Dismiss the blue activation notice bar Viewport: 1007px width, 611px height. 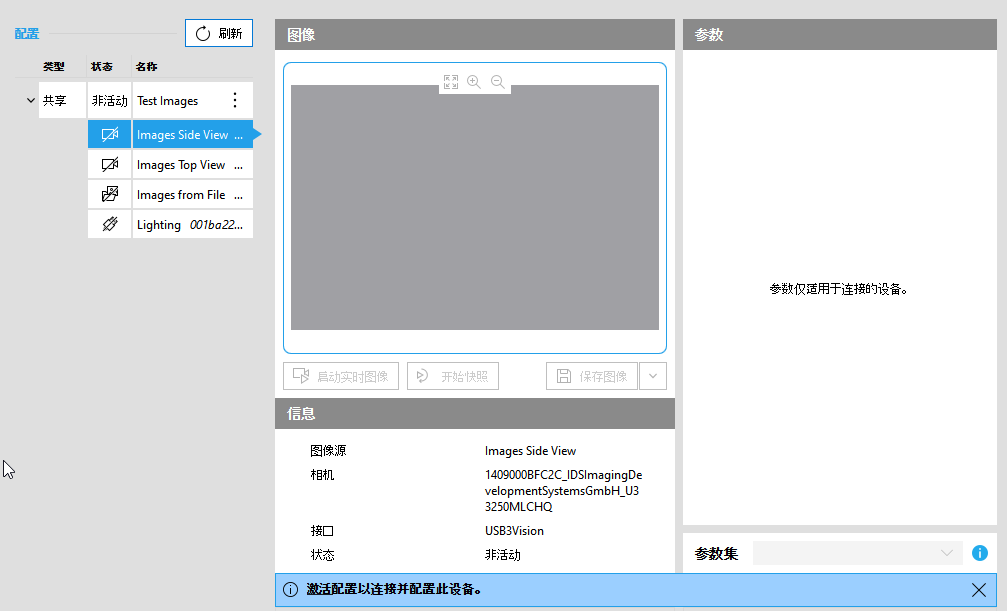[979, 590]
